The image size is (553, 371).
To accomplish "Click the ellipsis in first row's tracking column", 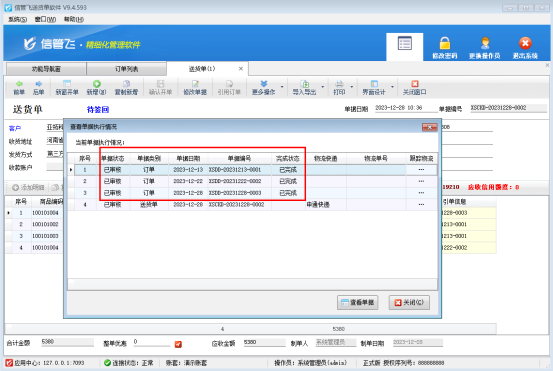I will coord(421,170).
